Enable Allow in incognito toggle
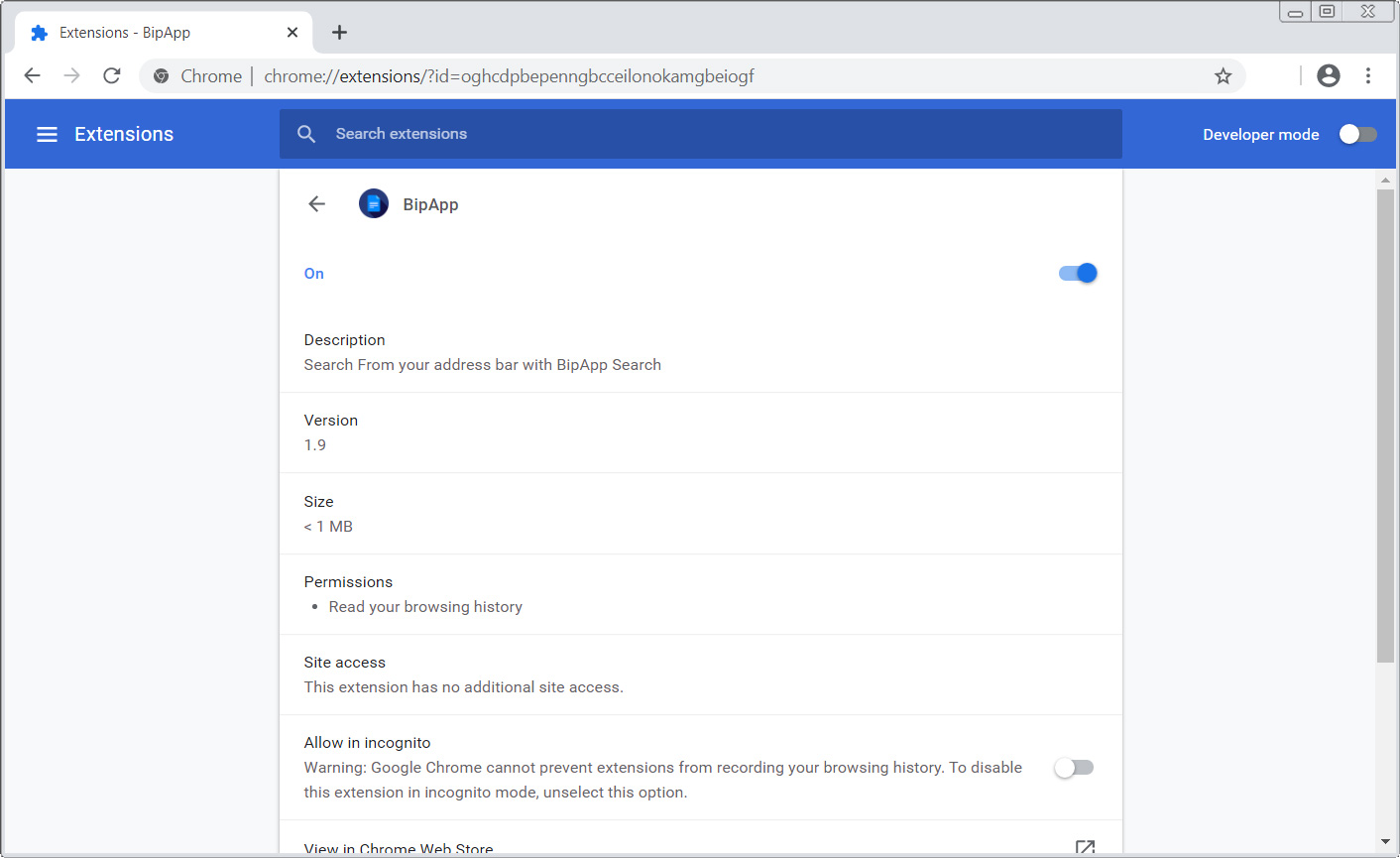1400x858 pixels. [1074, 768]
